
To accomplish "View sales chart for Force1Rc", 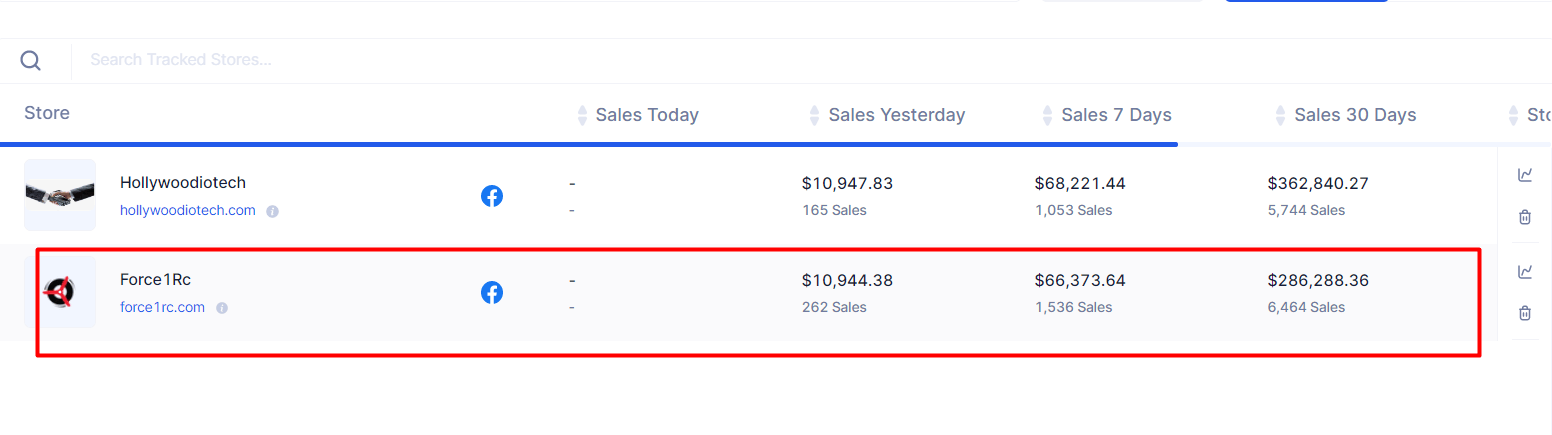I will pyautogui.click(x=1525, y=271).
